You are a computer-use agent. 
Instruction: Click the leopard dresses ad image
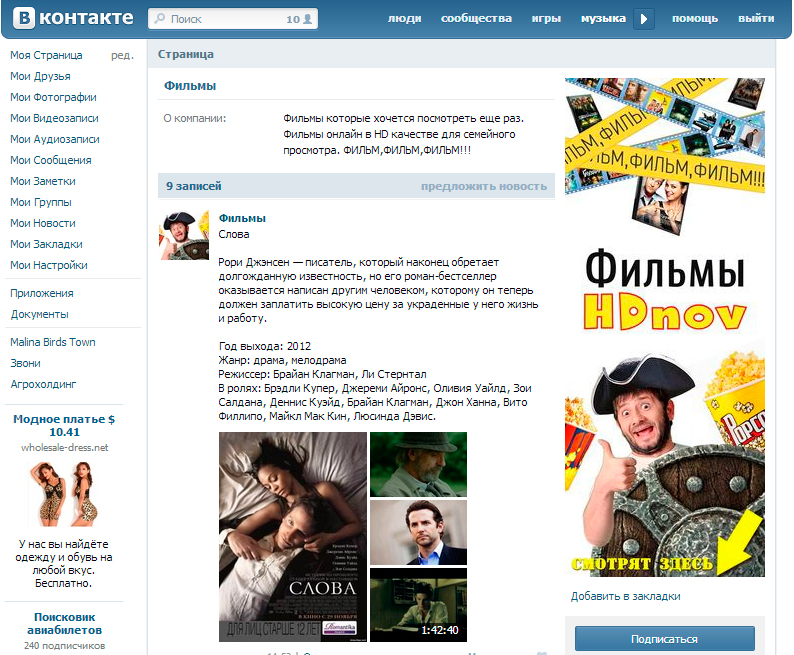64,494
